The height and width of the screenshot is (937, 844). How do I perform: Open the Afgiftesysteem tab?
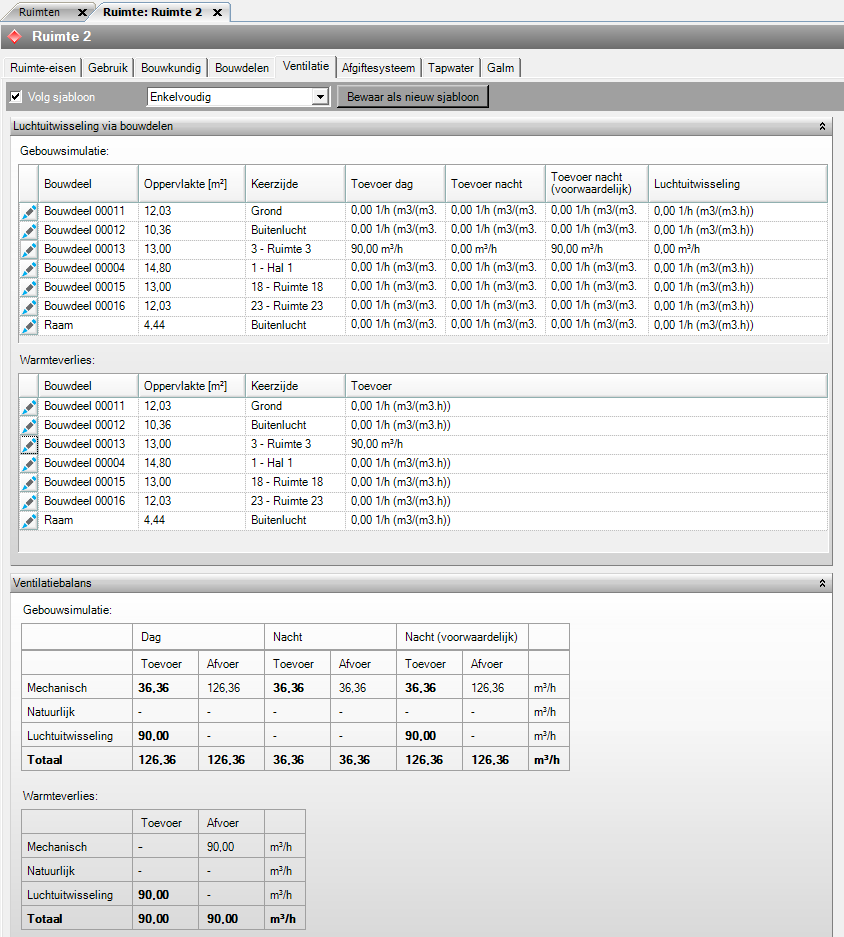(x=378, y=68)
